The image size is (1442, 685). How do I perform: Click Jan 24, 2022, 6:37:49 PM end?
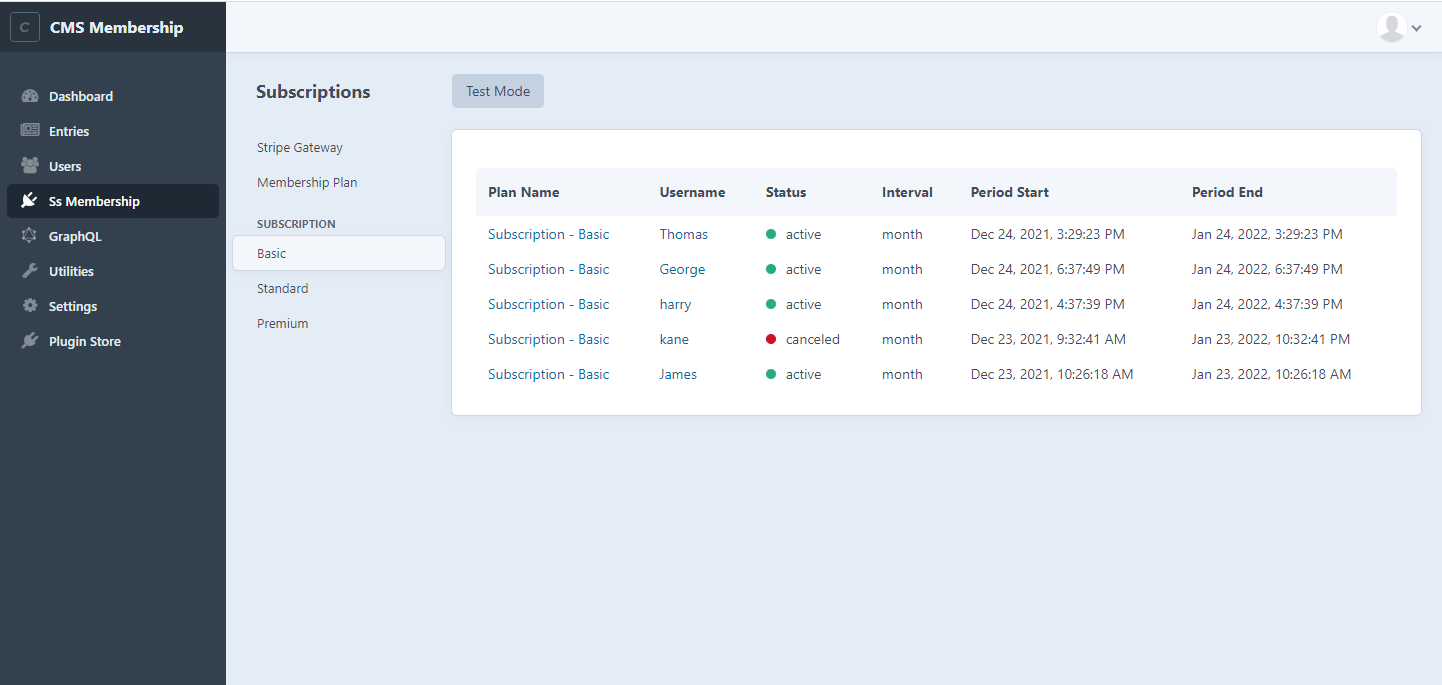[1267, 269]
